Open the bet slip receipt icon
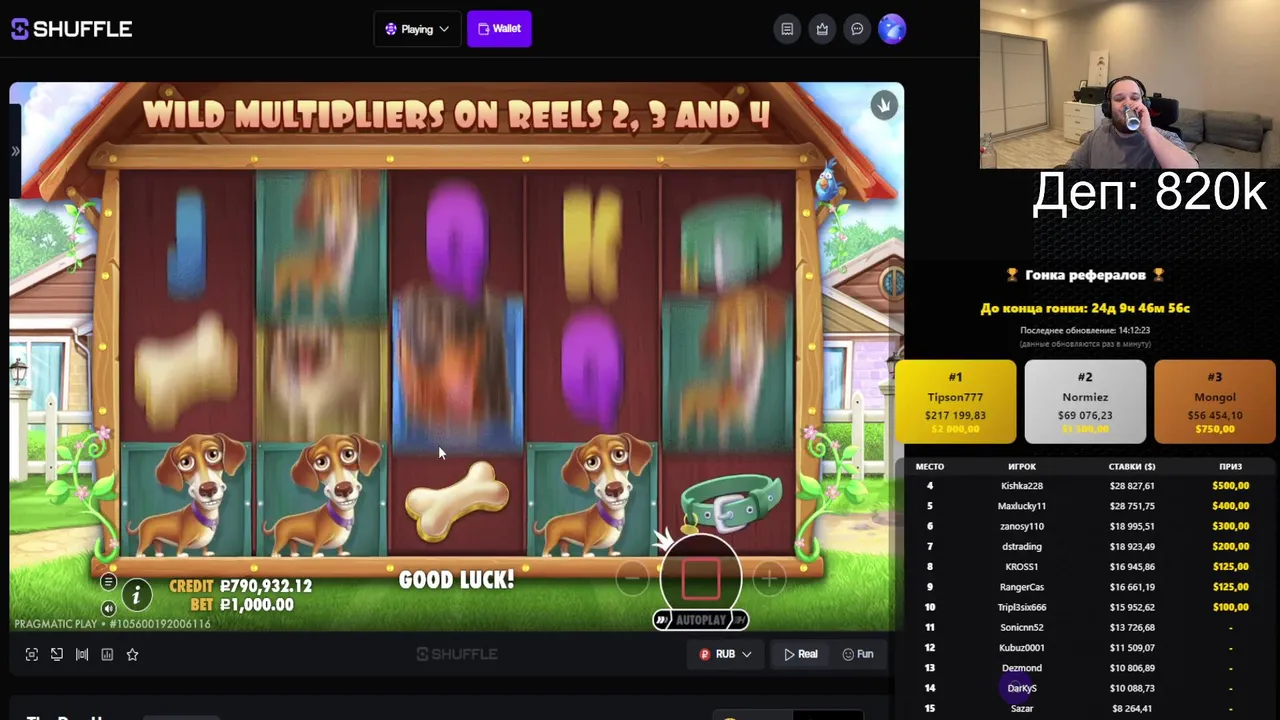 (787, 29)
